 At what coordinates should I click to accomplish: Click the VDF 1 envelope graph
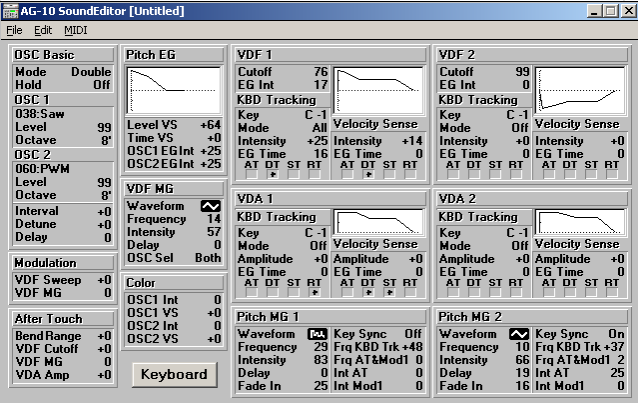click(378, 90)
